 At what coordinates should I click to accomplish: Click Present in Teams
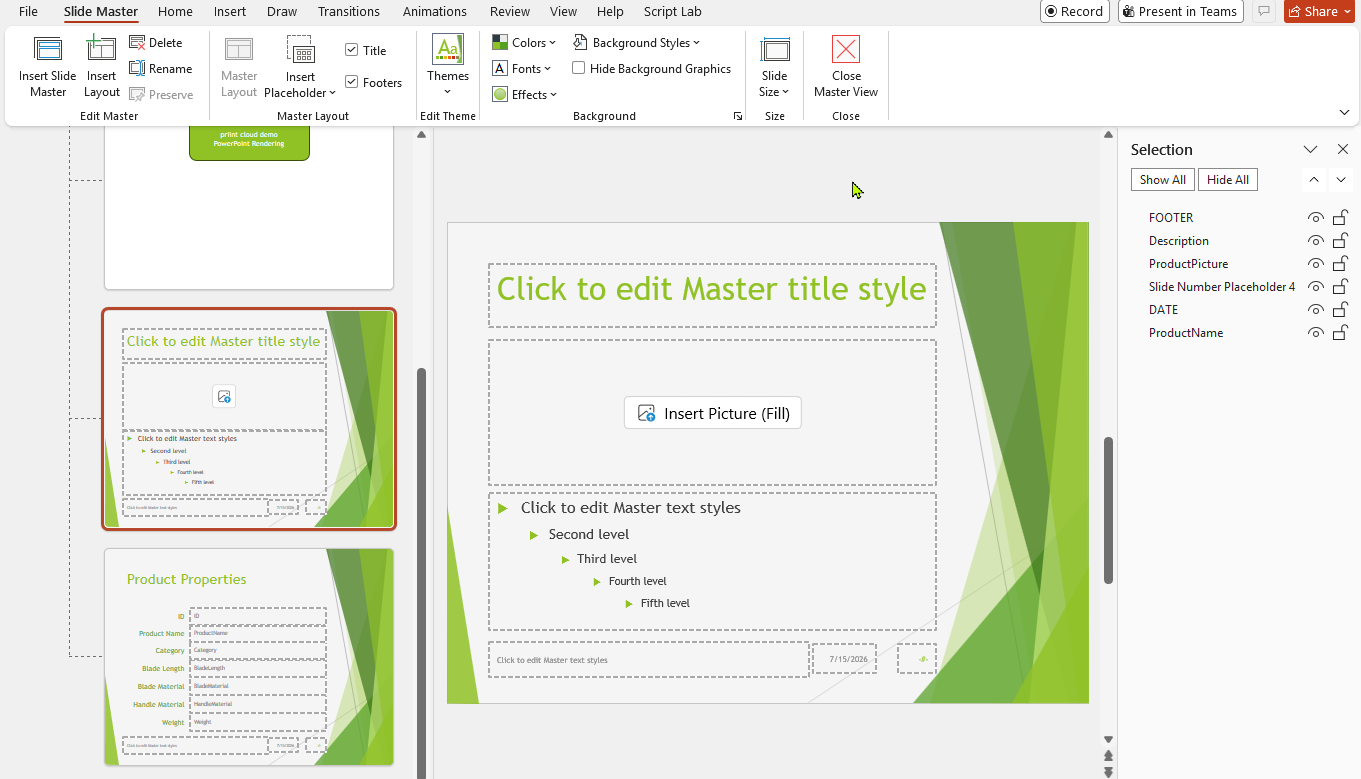[x=1180, y=12]
